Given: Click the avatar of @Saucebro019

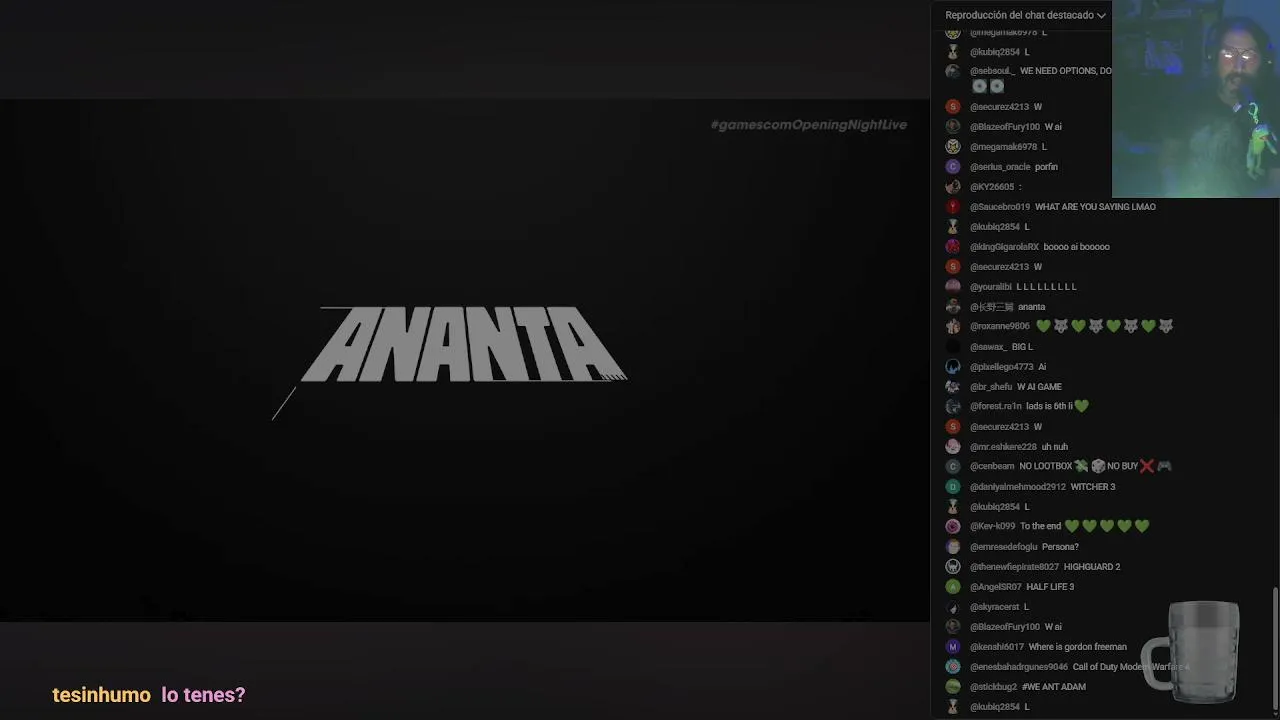Looking at the screenshot, I should [x=953, y=207].
